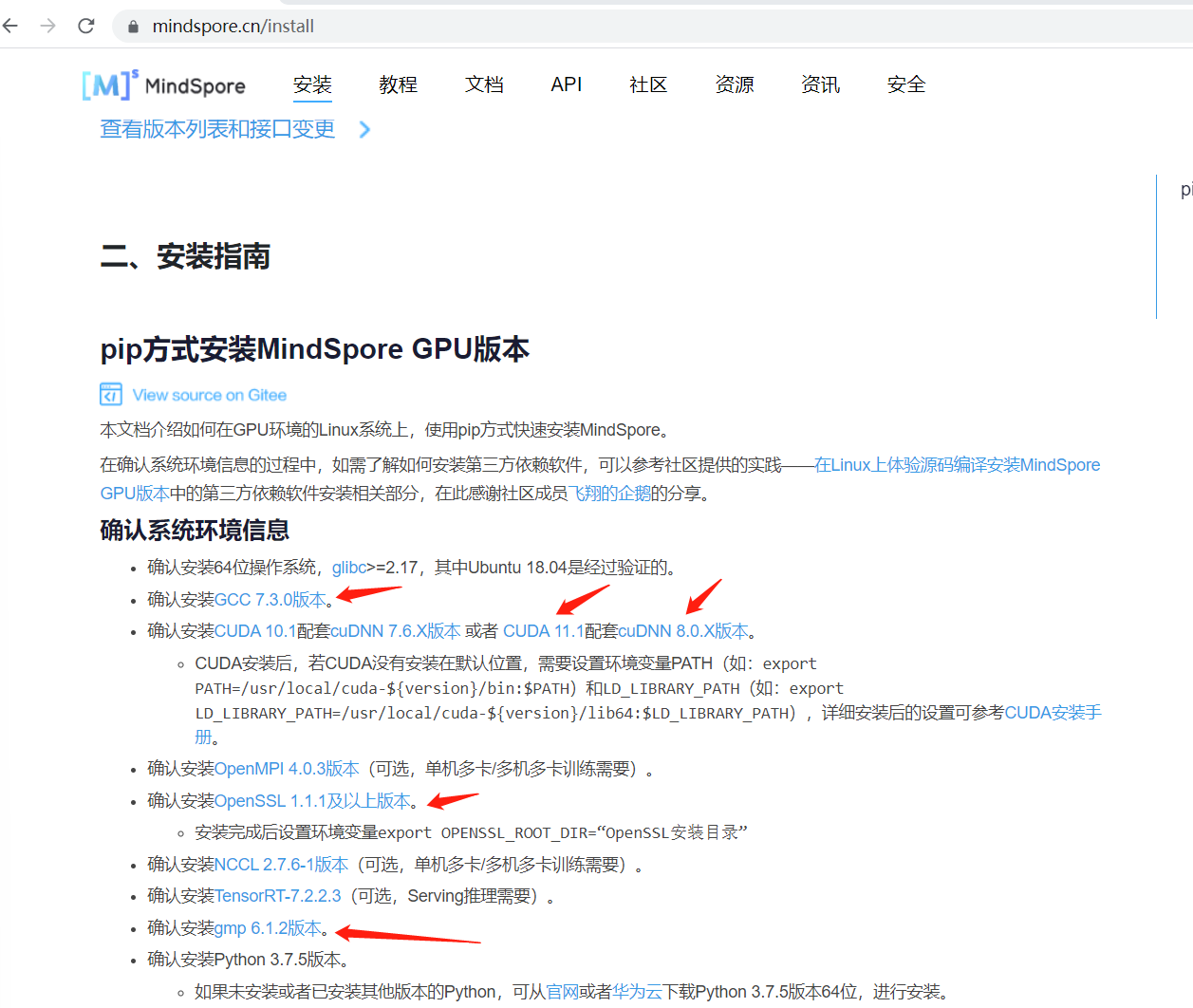Open the 资源 navigation menu
This screenshot has height=1008, width=1193.
click(x=735, y=84)
